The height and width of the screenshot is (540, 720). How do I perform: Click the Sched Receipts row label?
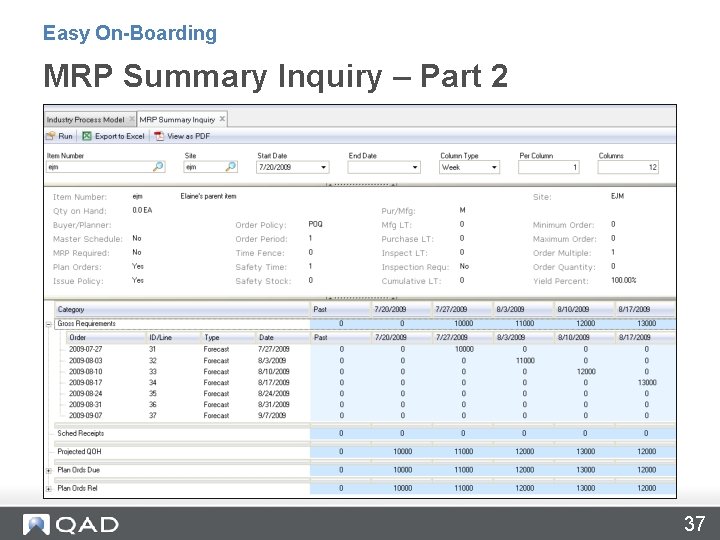click(80, 433)
